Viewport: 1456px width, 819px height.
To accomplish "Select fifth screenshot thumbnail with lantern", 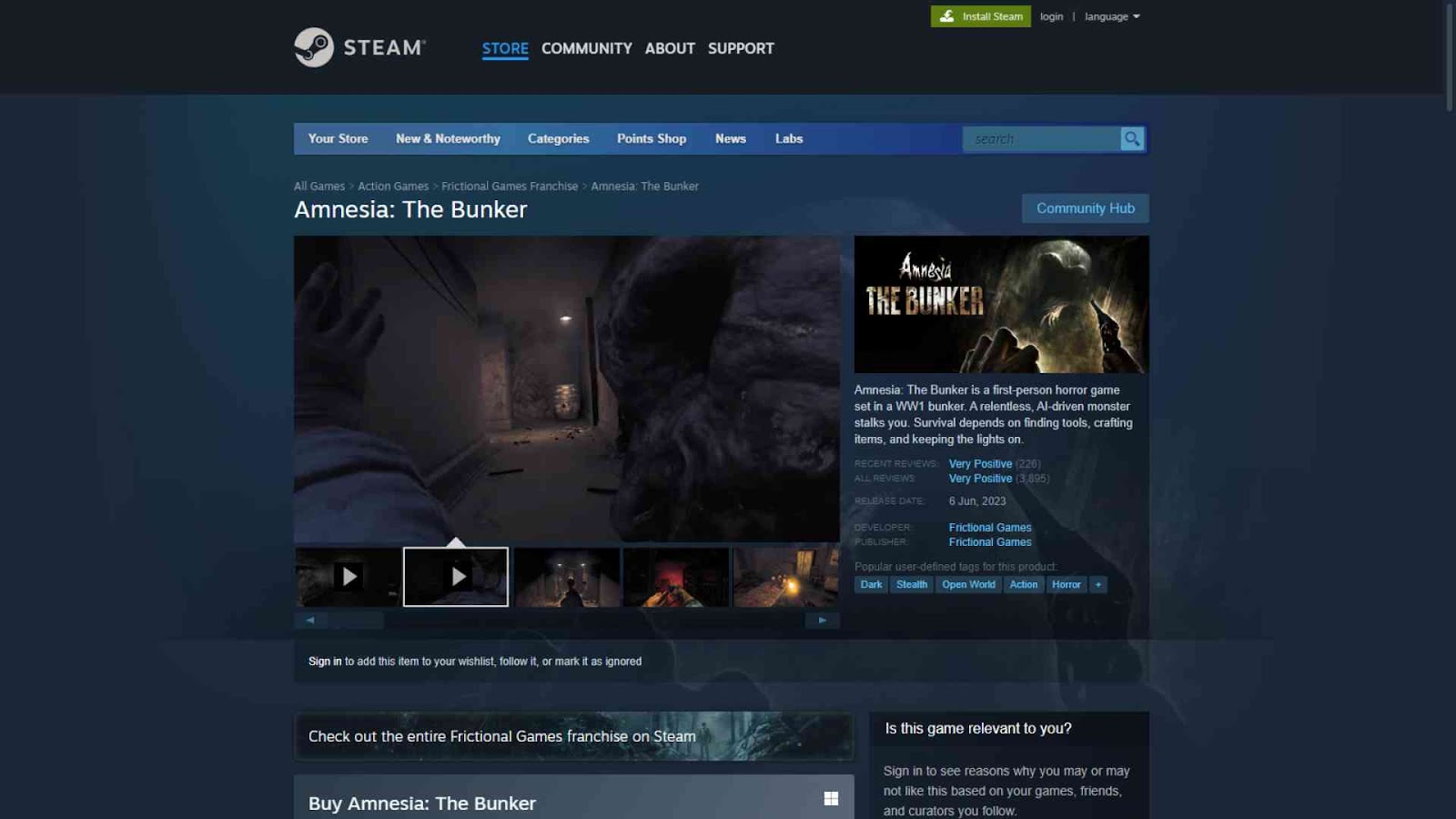I will (x=786, y=577).
